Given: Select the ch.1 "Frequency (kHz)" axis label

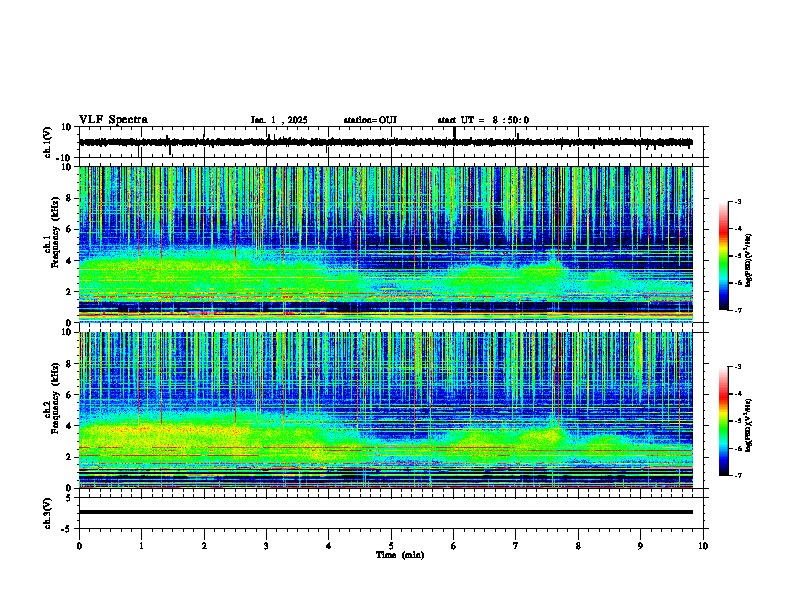Looking at the screenshot, I should (x=55, y=232).
